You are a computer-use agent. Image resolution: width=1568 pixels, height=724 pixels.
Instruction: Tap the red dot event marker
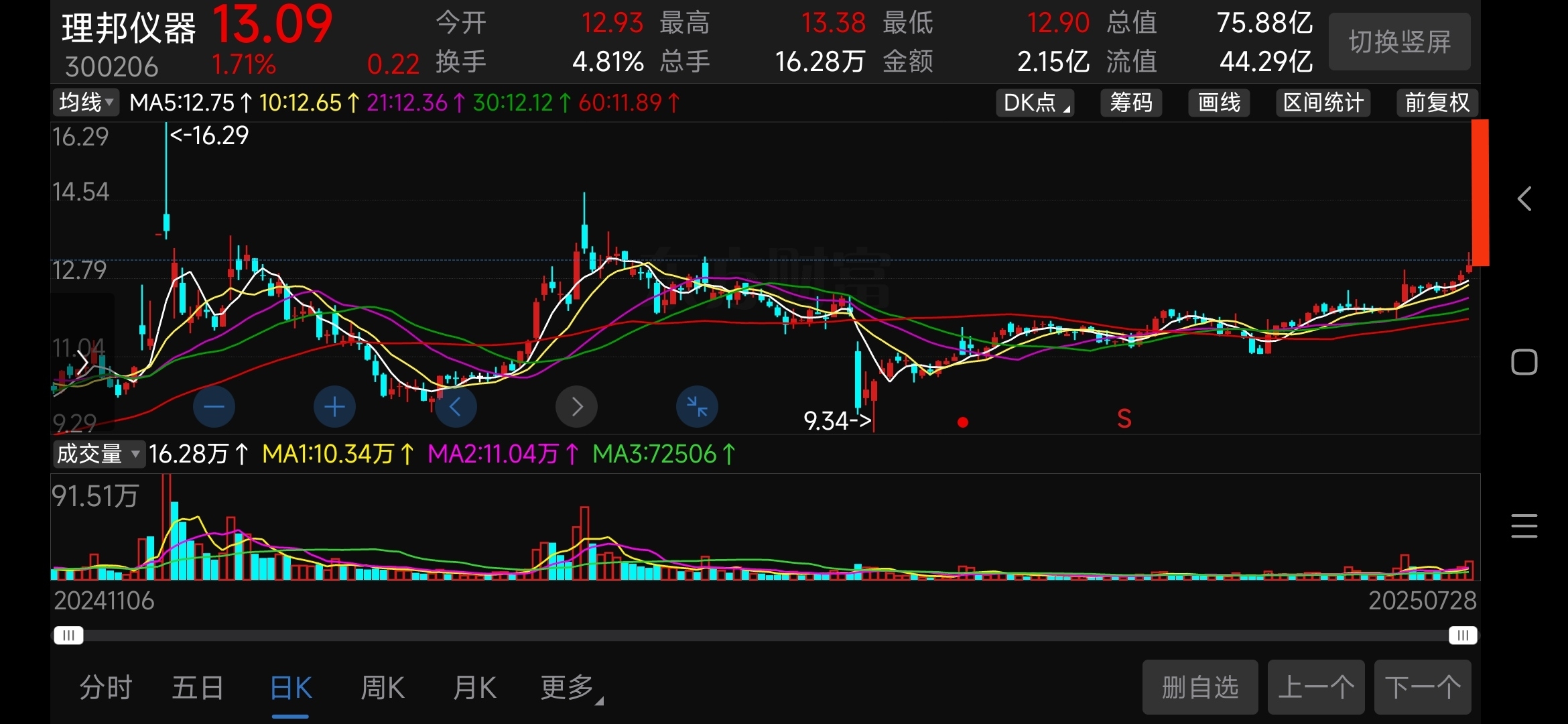(963, 422)
